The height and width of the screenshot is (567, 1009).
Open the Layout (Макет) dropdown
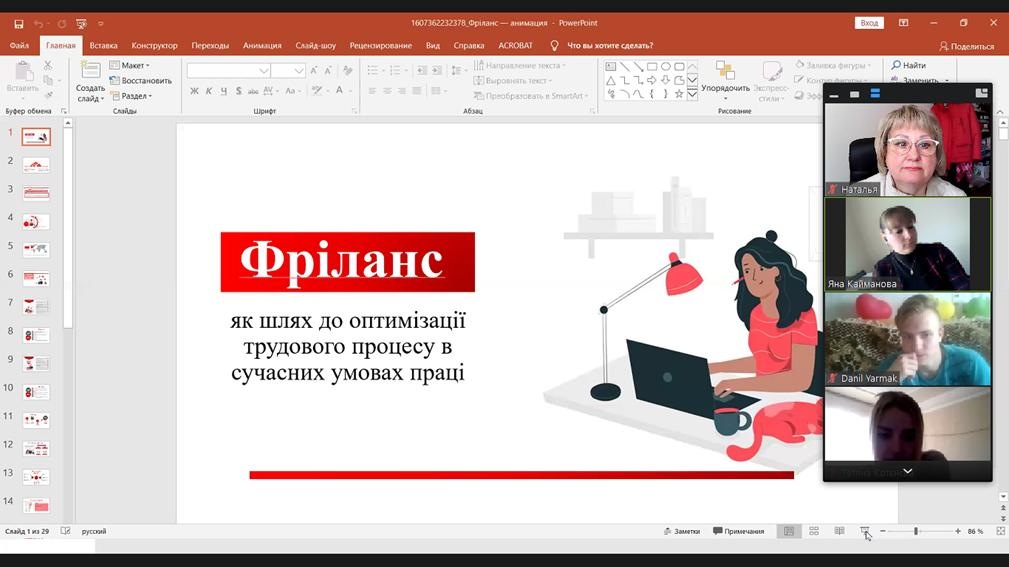129,65
